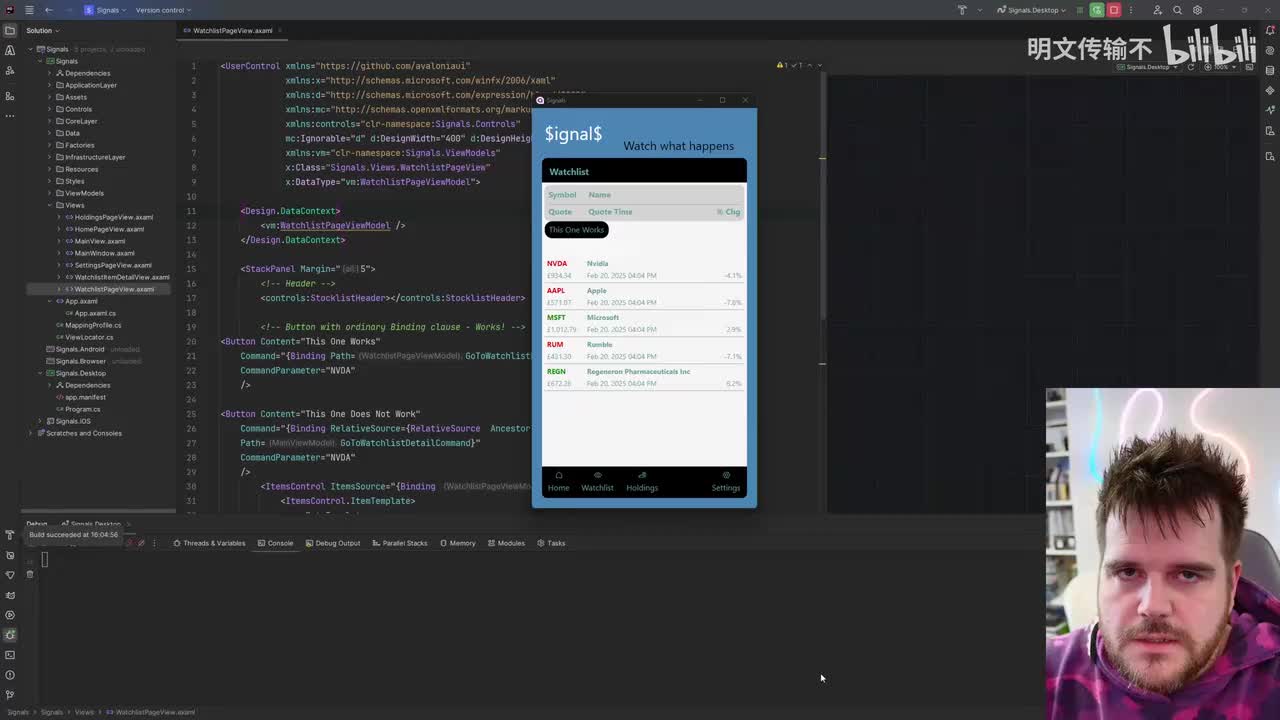Open the Solution view dropdown
This screenshot has height=720, width=1280.
coord(43,30)
